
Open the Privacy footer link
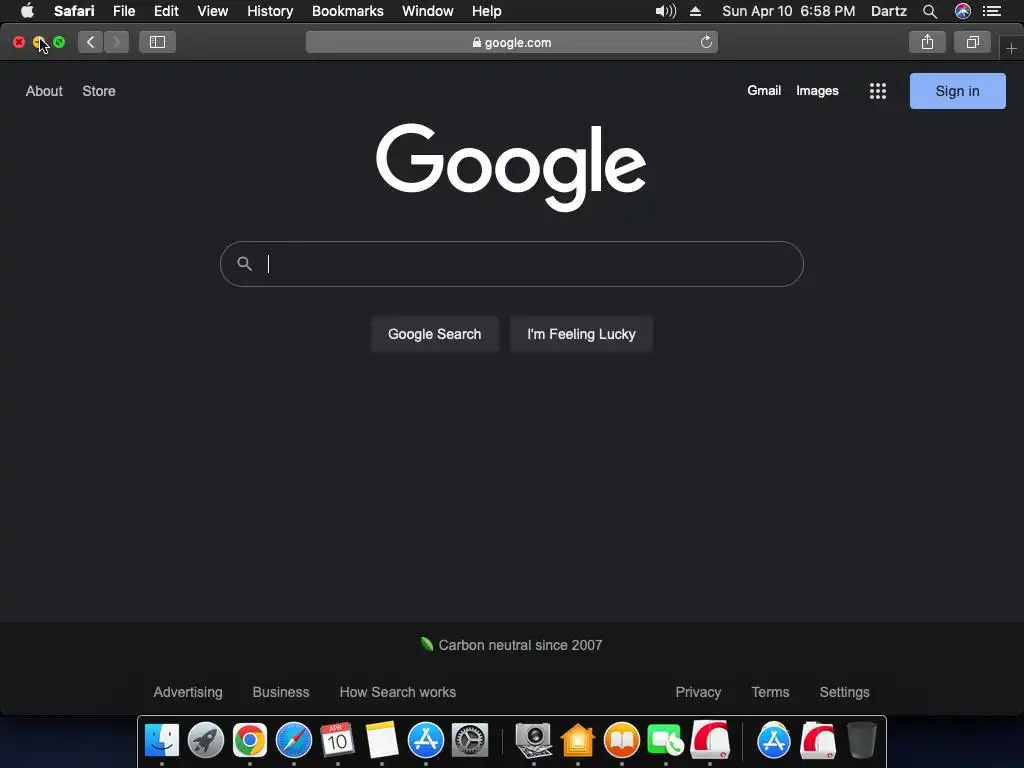[x=698, y=692]
